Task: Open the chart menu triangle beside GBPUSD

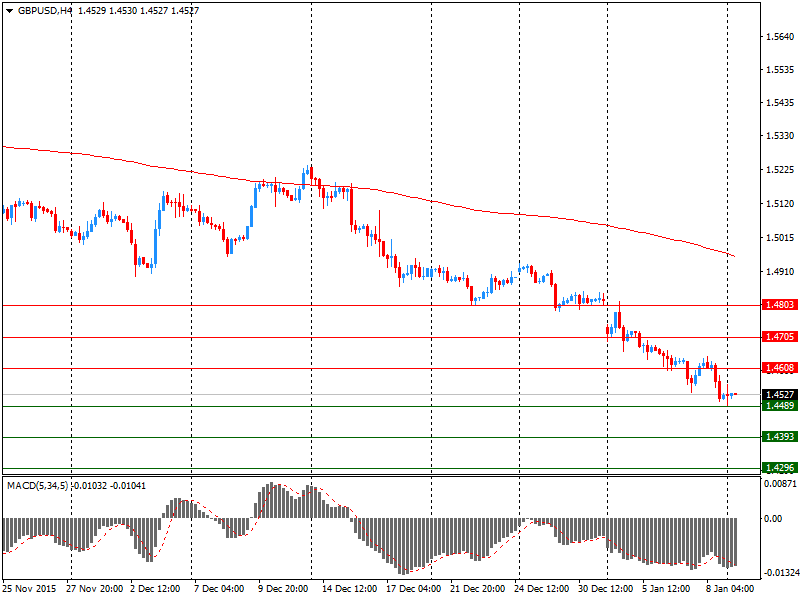Action: (9, 11)
